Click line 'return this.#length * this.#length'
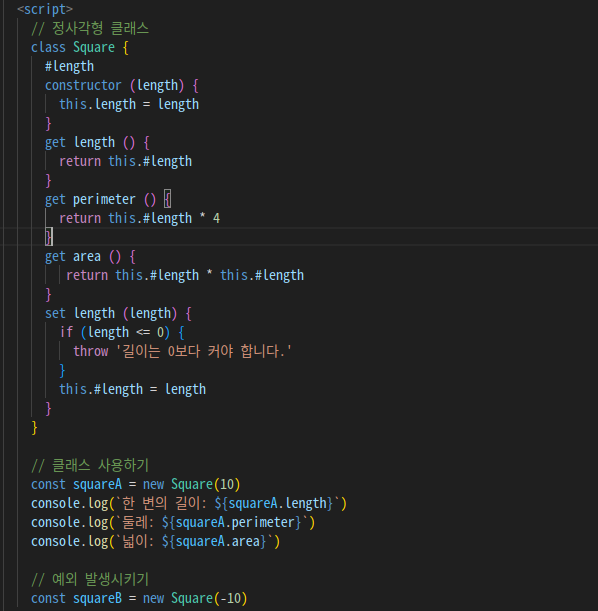598x611 pixels. point(185,275)
